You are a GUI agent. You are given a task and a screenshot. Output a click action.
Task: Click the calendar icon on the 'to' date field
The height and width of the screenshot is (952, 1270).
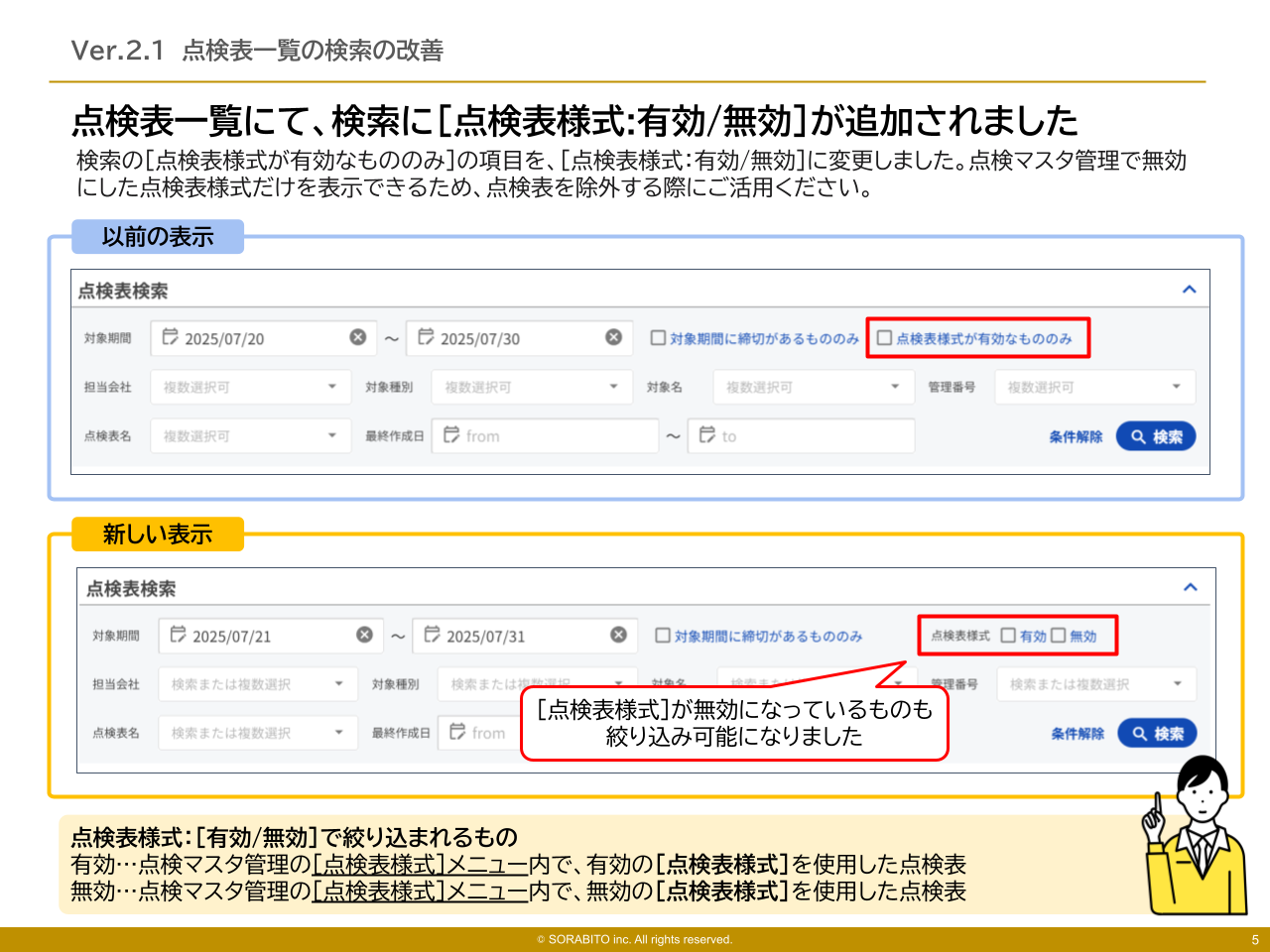[x=706, y=435]
